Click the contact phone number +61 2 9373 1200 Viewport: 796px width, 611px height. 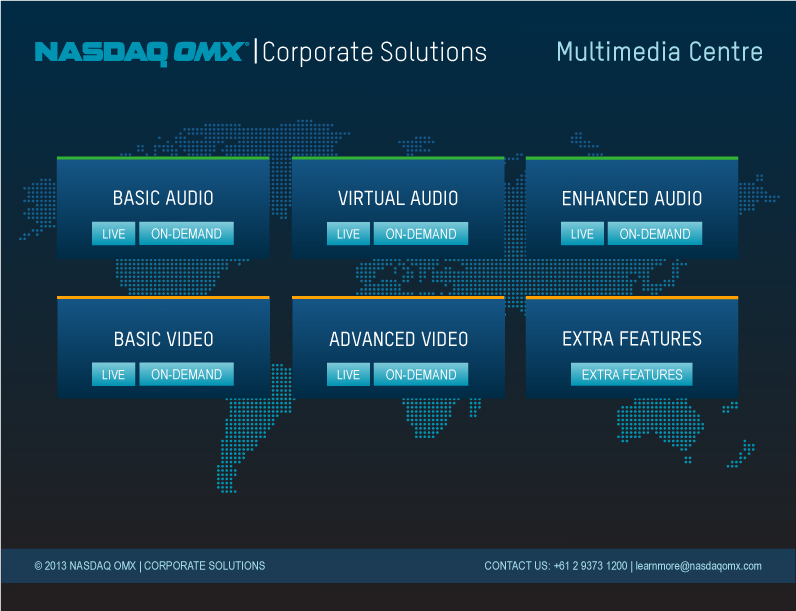[590, 566]
